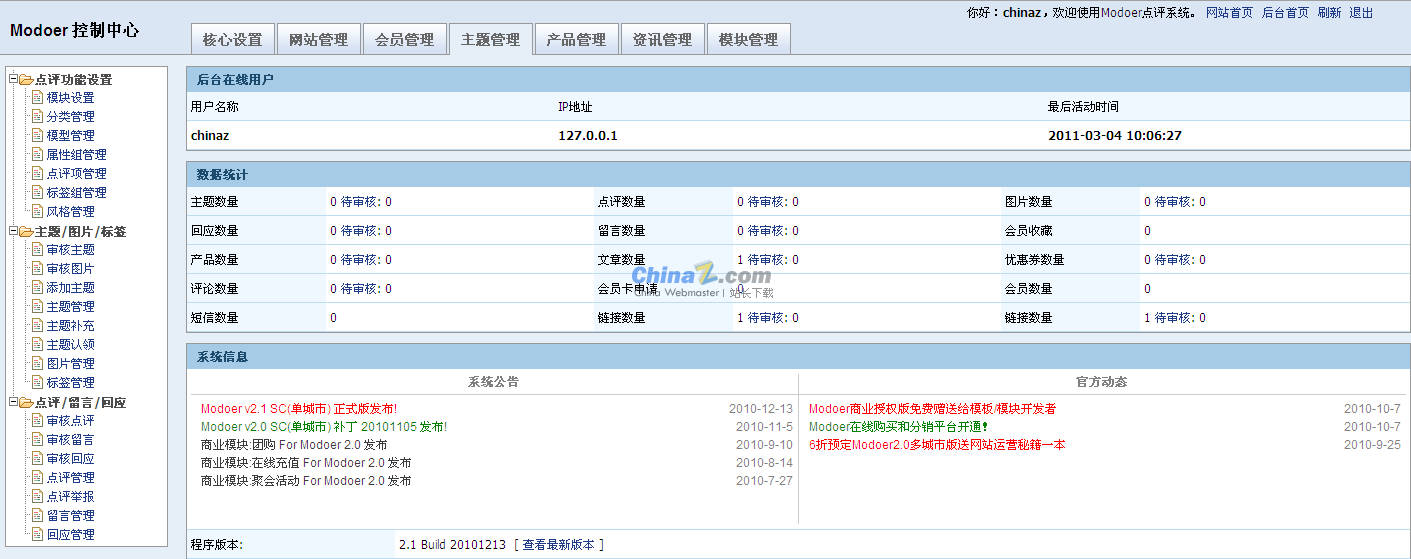Click the page icon beside 风格管理
Viewport: 1411px width, 559px height.
[38, 212]
